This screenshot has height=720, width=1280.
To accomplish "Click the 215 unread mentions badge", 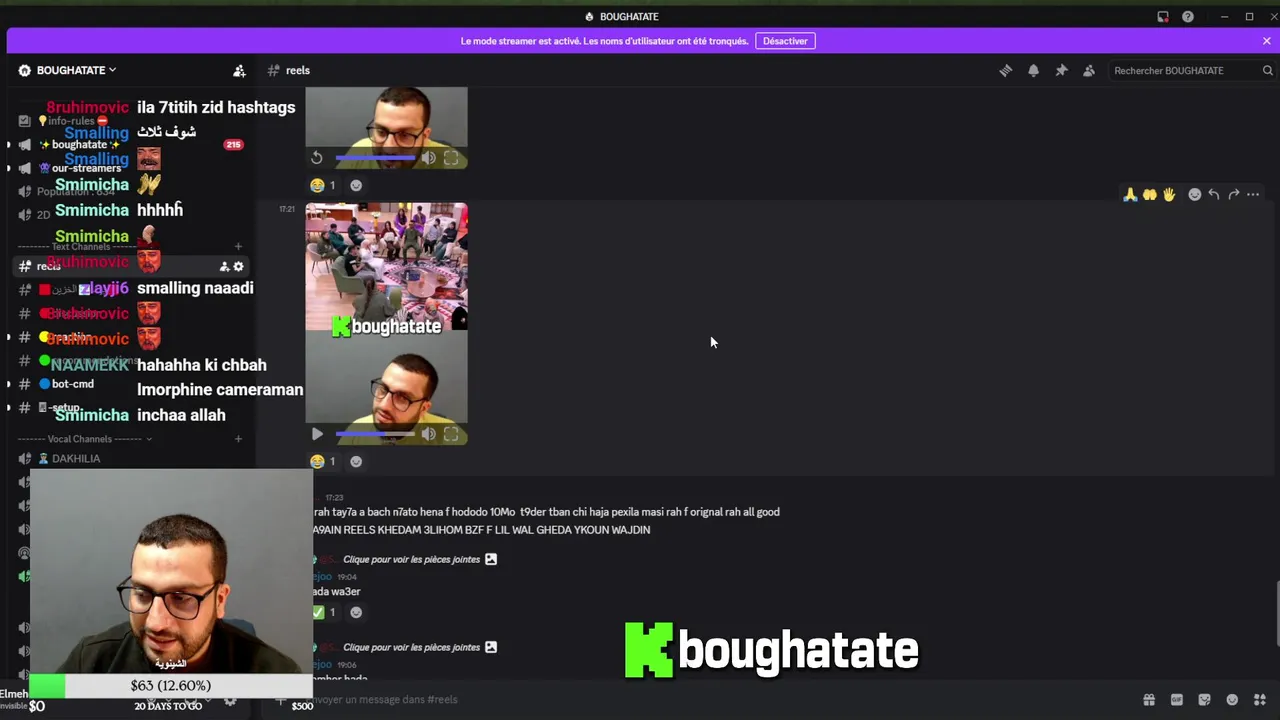I will 233,145.
